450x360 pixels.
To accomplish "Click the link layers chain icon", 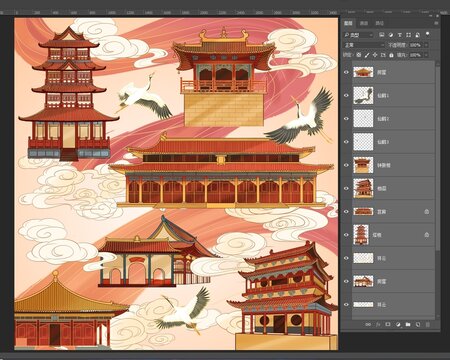I will (x=368, y=324).
